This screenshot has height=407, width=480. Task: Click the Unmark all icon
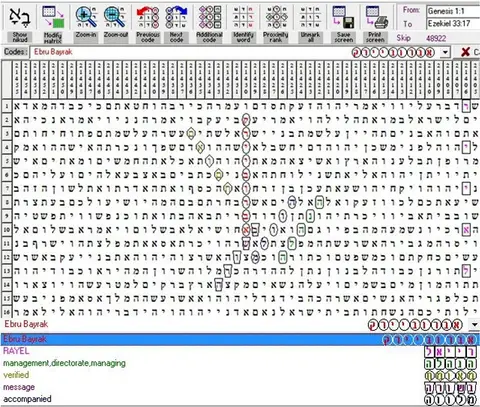tap(310, 17)
